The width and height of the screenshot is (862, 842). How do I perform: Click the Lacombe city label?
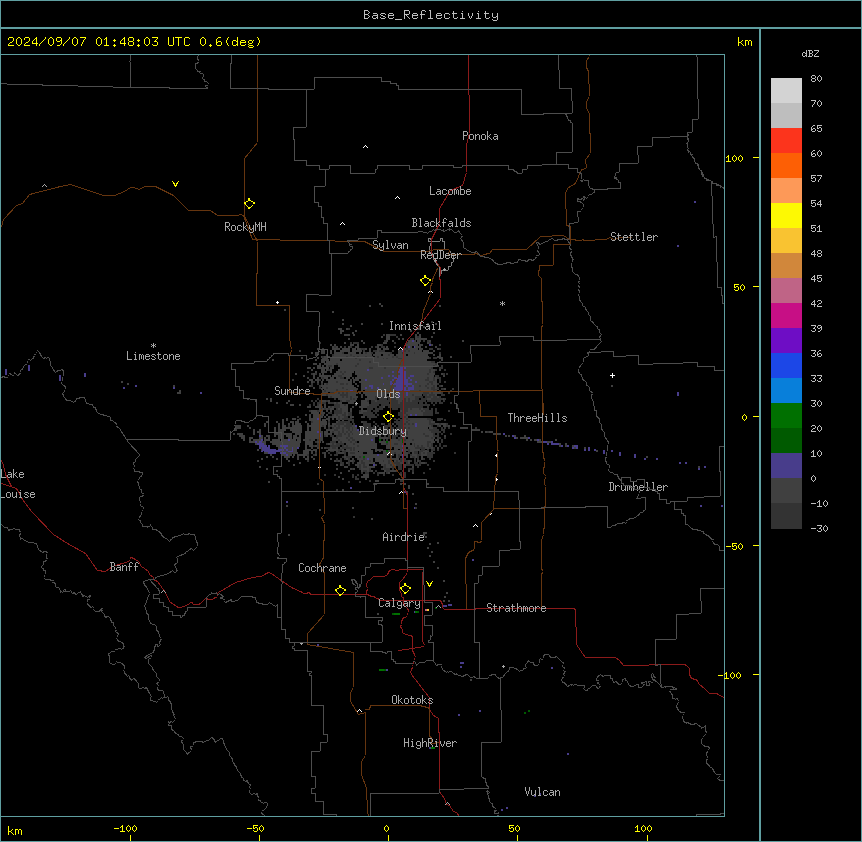[x=450, y=191]
